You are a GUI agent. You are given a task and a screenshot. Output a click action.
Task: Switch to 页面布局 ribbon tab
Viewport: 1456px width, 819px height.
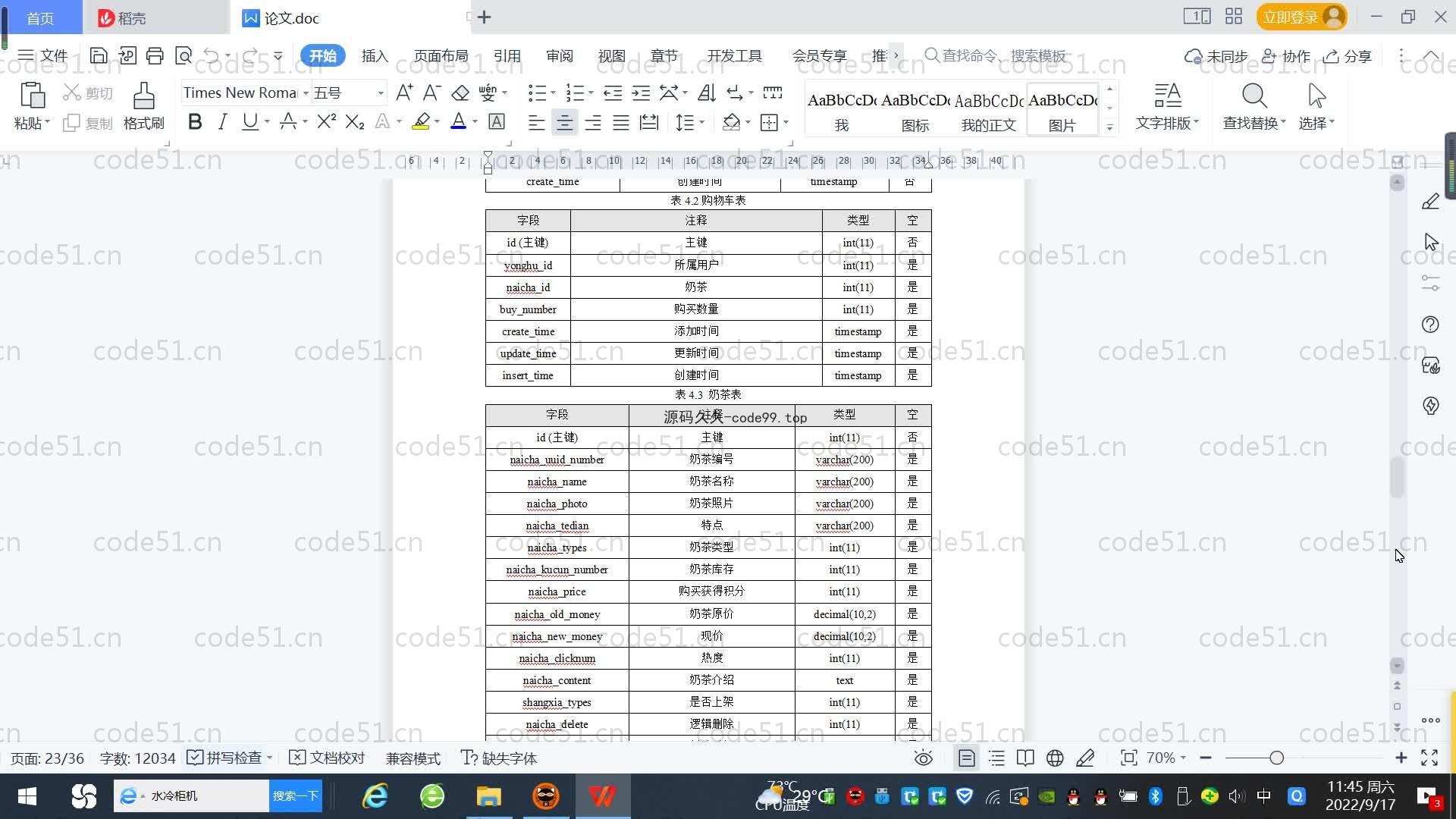(x=441, y=55)
